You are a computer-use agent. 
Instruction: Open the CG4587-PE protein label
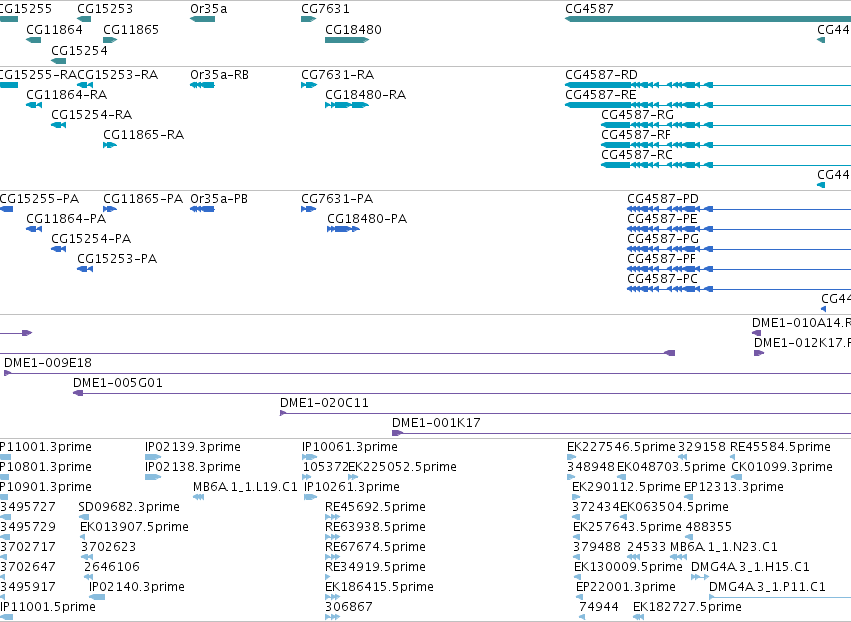pyautogui.click(x=662, y=219)
